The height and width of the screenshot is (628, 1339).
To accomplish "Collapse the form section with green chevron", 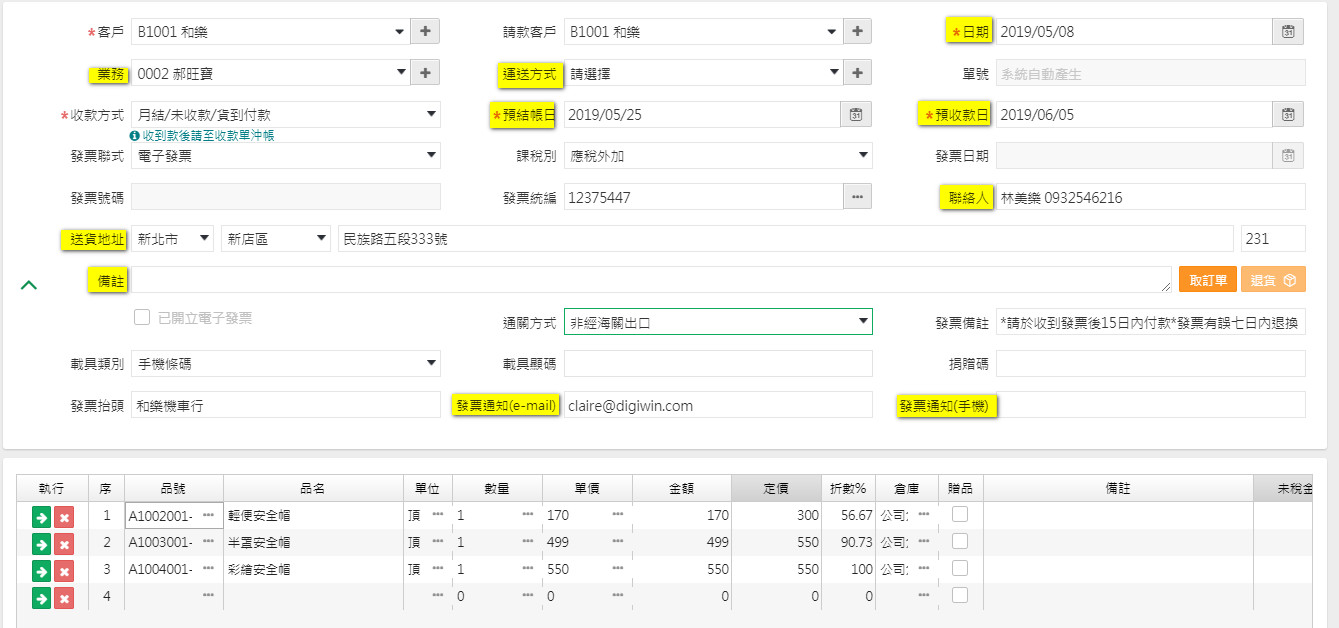I will pyautogui.click(x=29, y=285).
